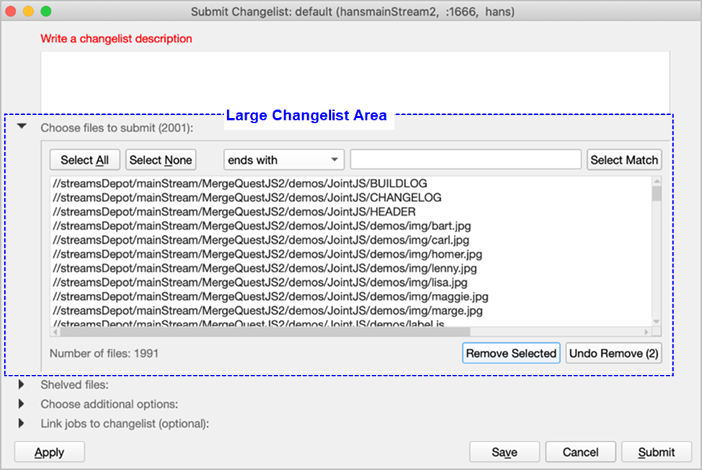
Task: Click the file match text field
Action: pyautogui.click(x=465, y=160)
